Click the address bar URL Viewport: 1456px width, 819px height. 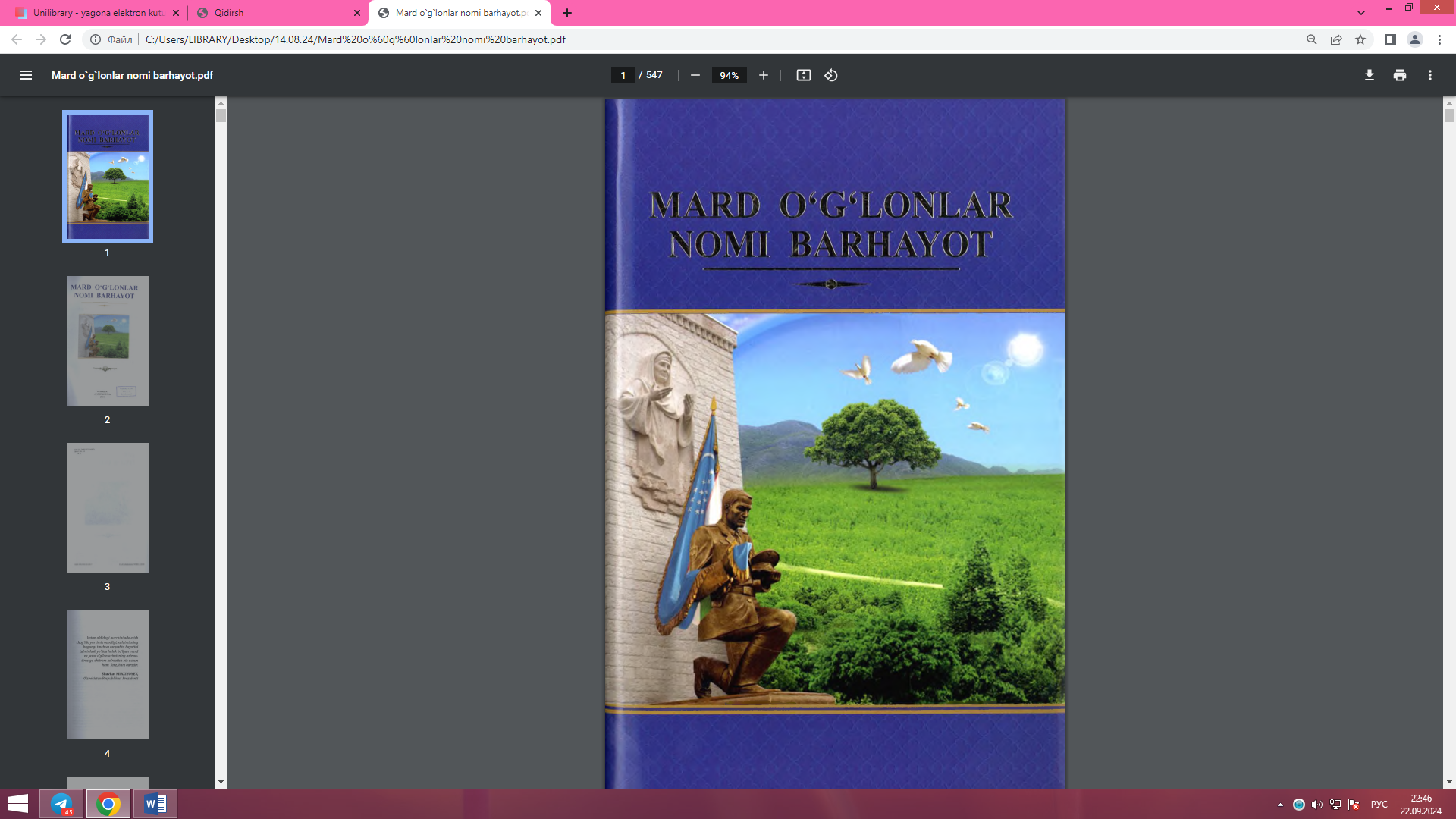355,39
